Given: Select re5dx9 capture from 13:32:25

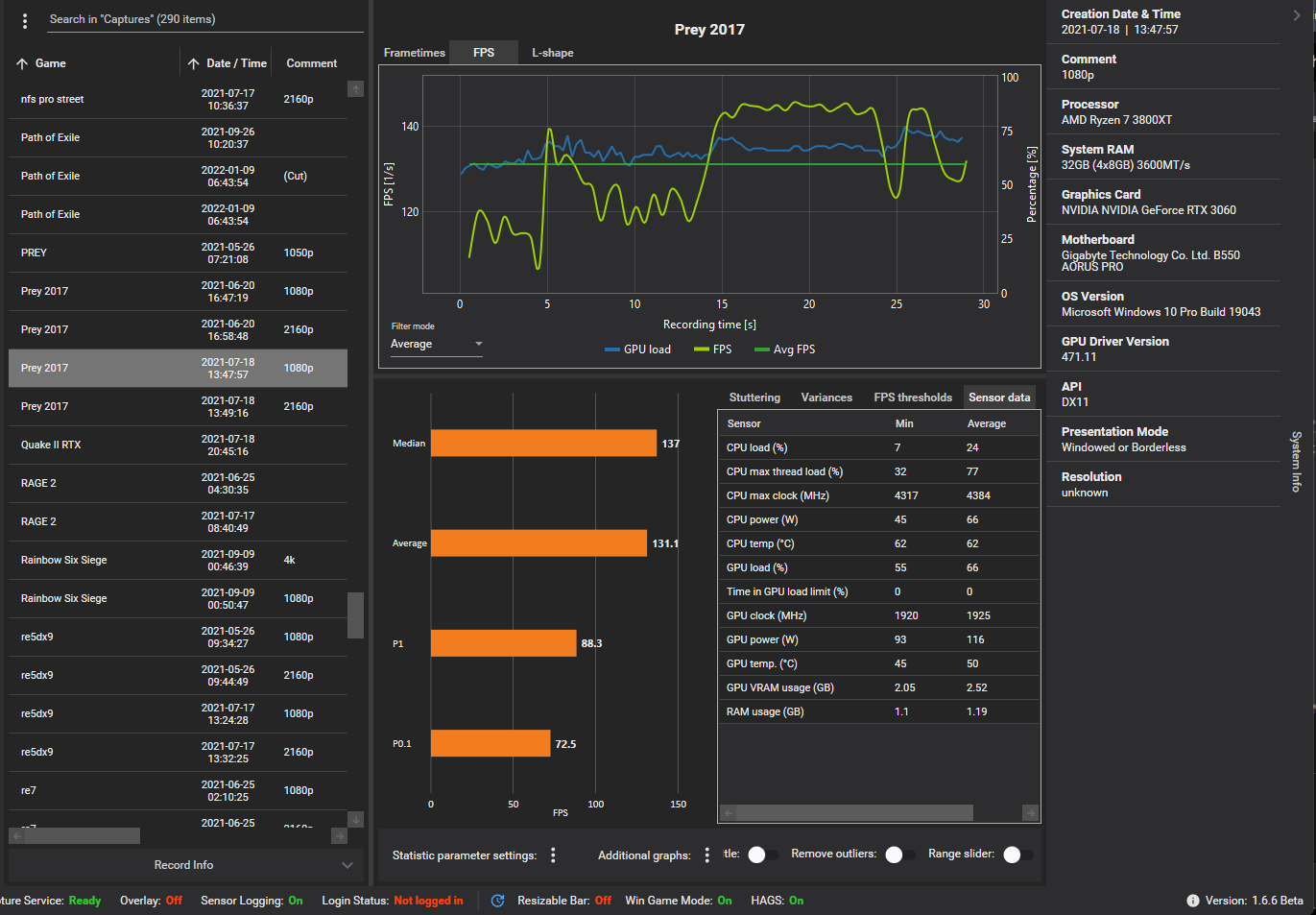Looking at the screenshot, I should [x=178, y=753].
